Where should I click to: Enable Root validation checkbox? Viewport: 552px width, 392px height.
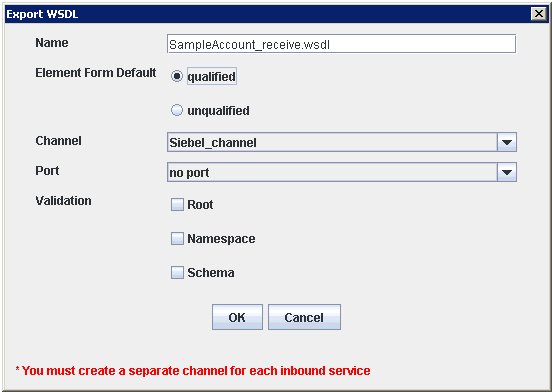click(x=177, y=204)
